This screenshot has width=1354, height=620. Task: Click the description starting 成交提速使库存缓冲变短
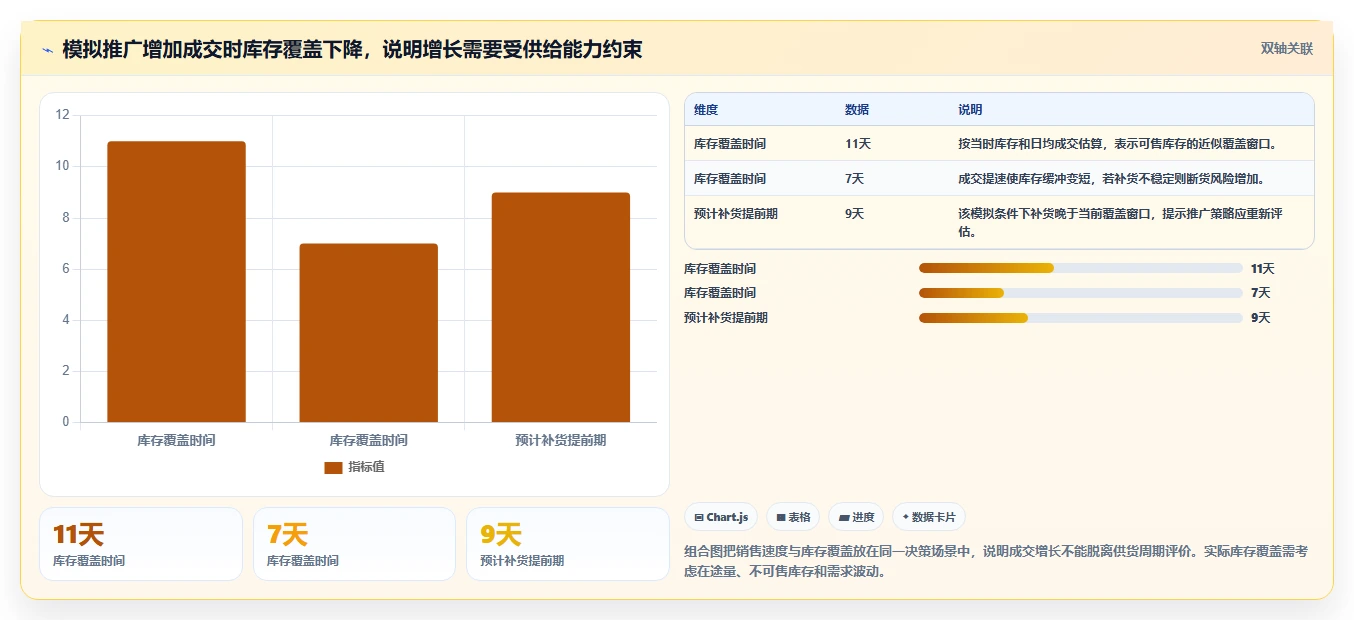coord(1111,179)
